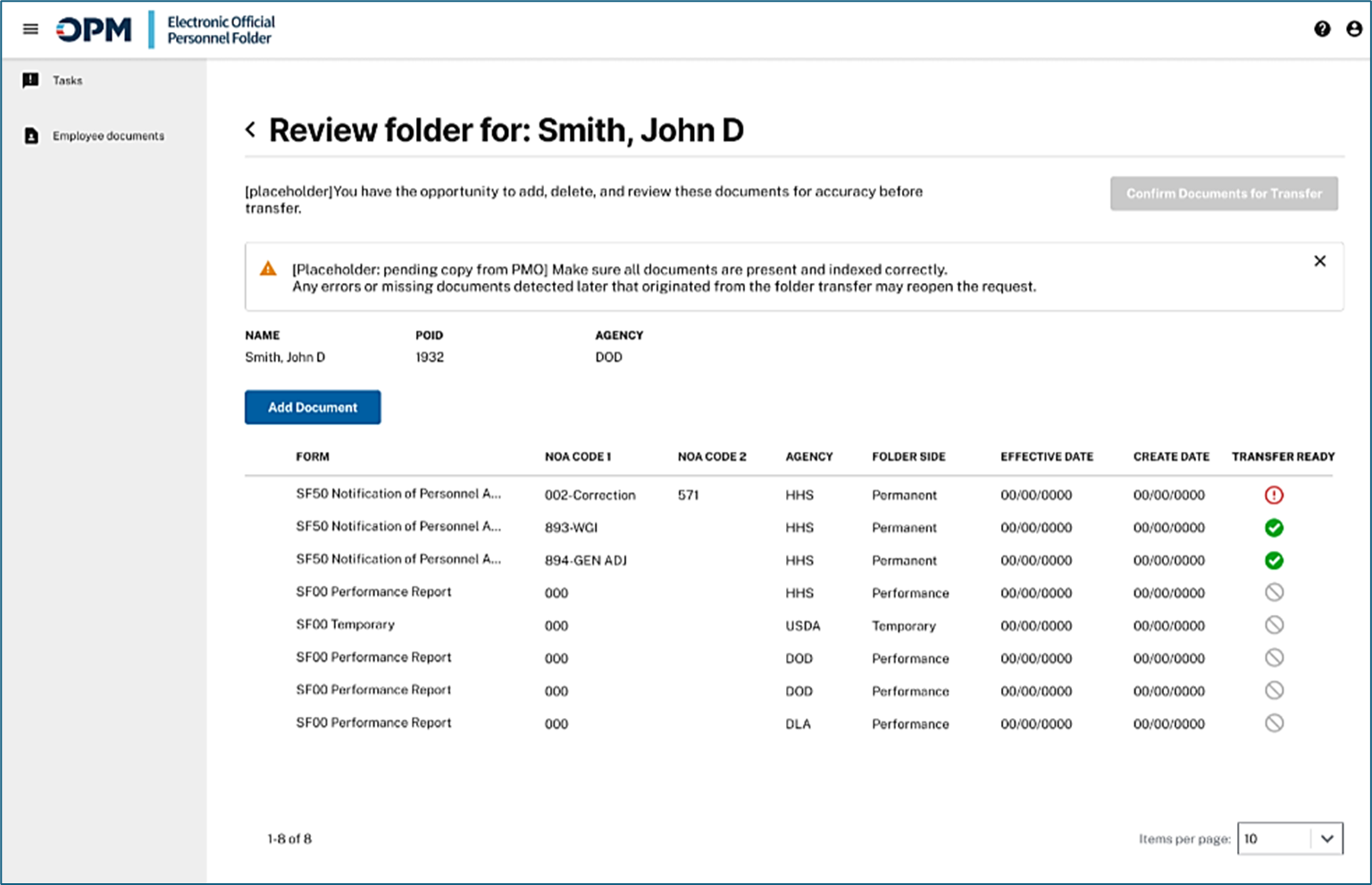Click Confirm Documents for Transfer button
This screenshot has width=1372, height=885.
[x=1224, y=194]
